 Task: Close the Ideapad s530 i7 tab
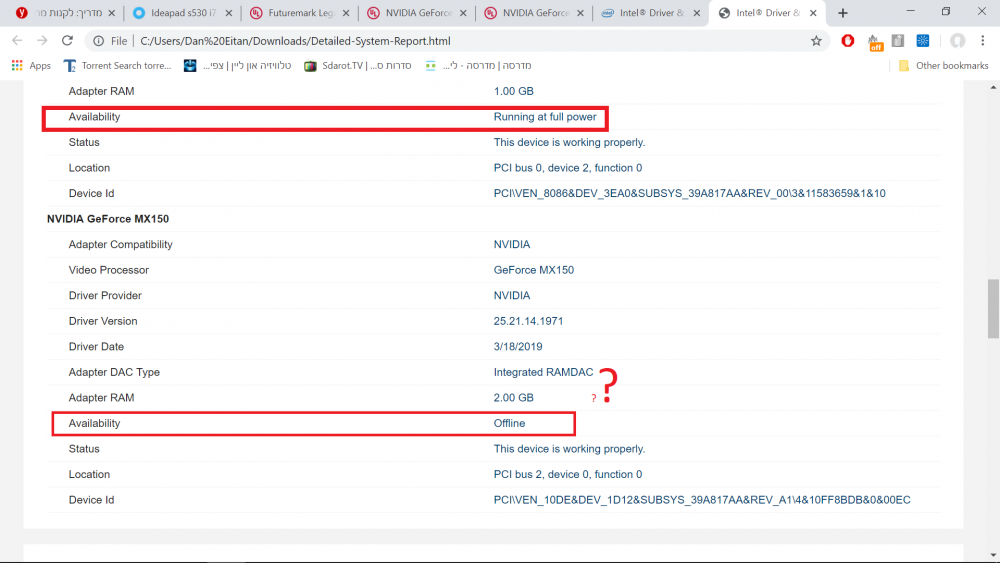pyautogui.click(x=229, y=13)
